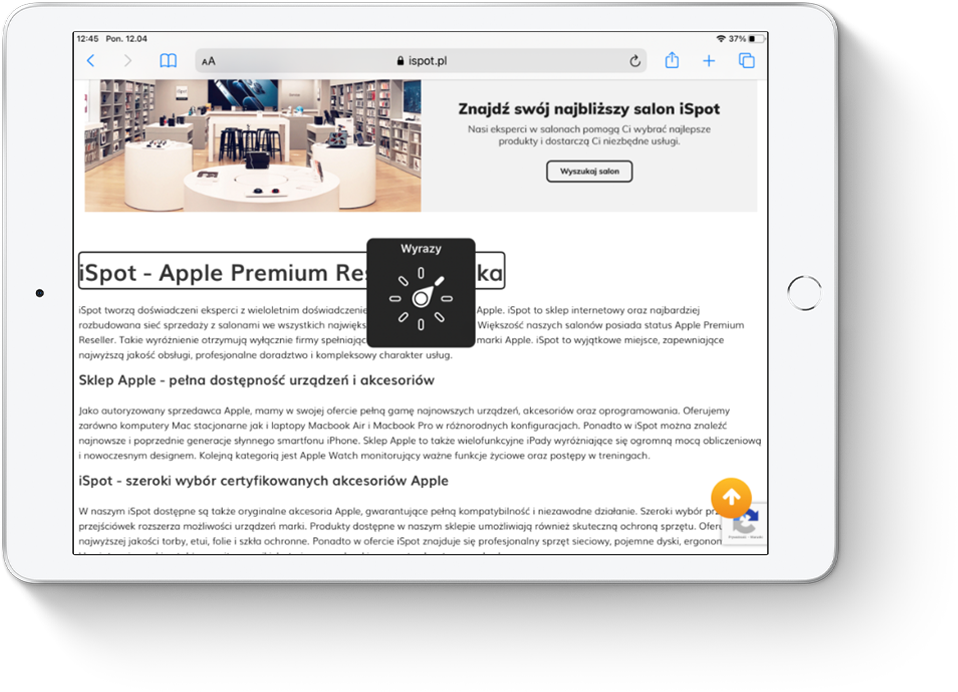
Task: Tap the Sklep Apple heading
Action: 256,380
